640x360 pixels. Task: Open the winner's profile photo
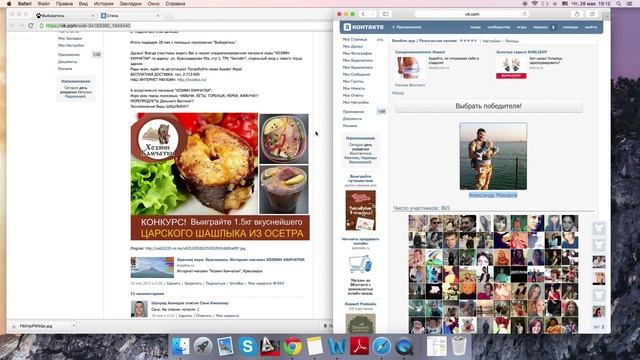point(493,156)
